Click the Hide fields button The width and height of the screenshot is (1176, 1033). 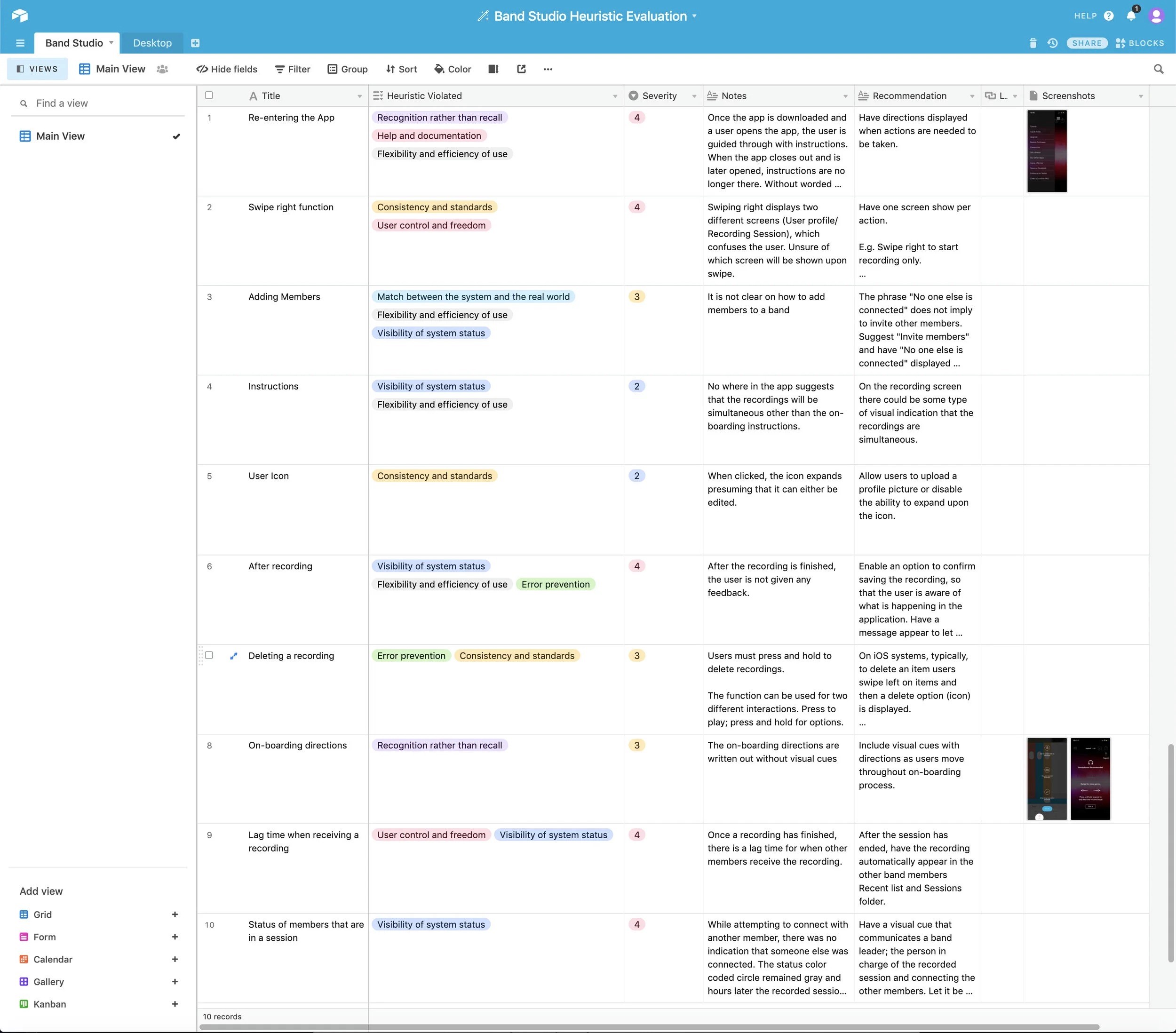[227, 69]
